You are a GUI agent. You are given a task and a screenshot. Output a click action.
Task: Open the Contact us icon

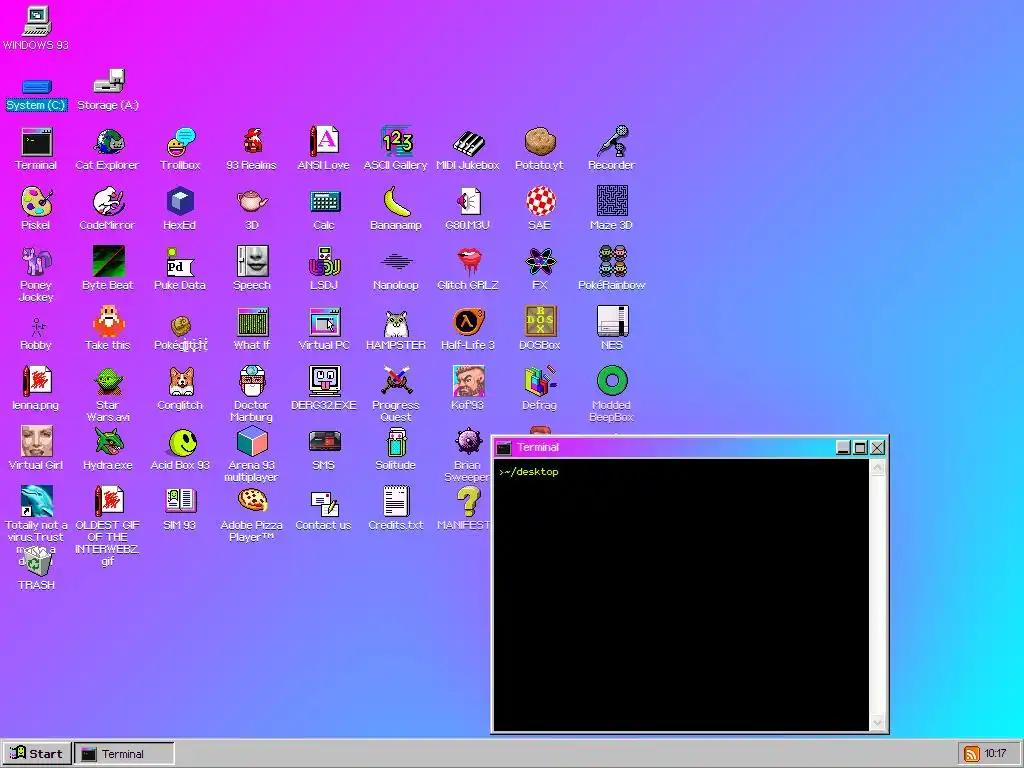tap(324, 502)
